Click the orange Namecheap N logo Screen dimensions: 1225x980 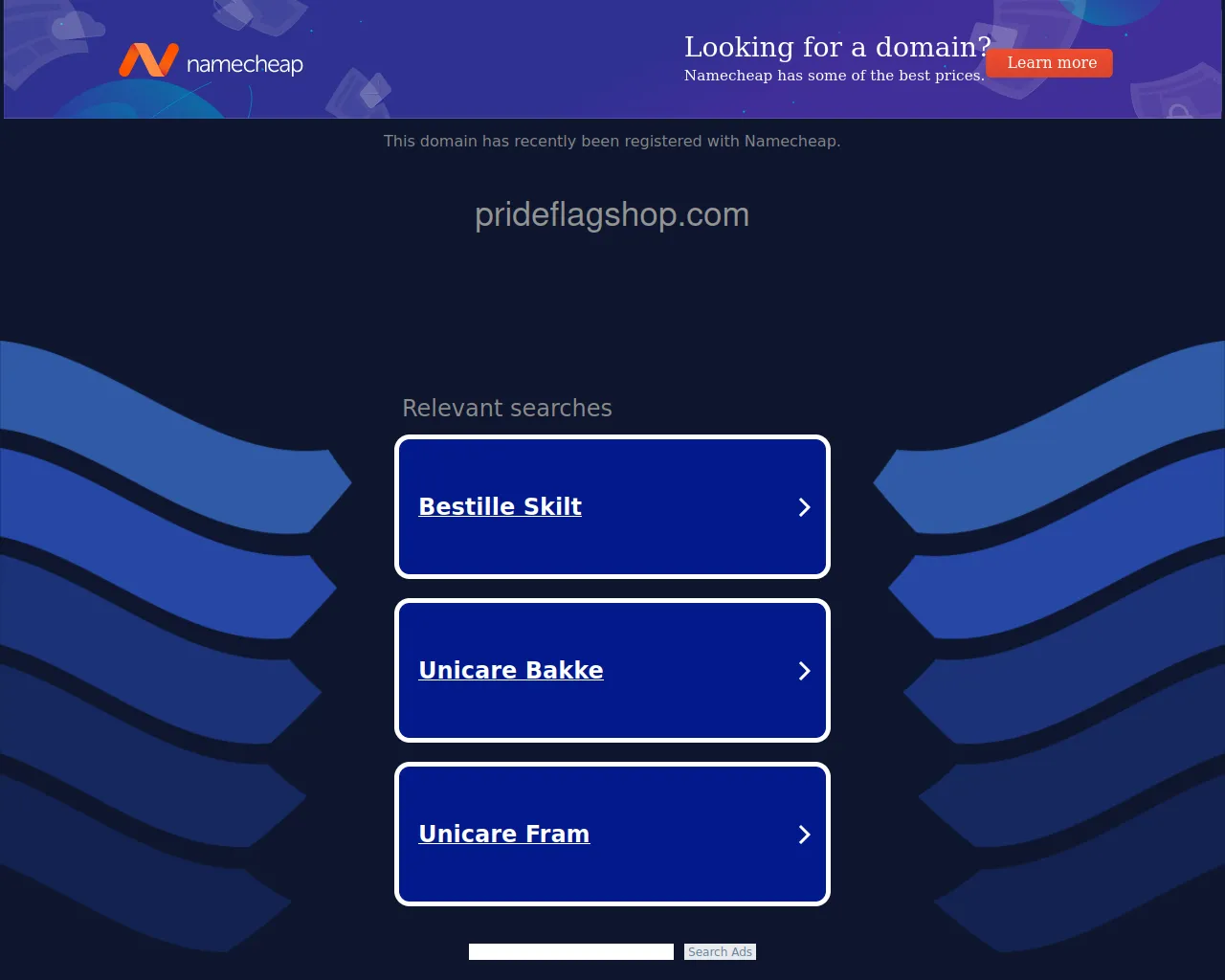(148, 60)
